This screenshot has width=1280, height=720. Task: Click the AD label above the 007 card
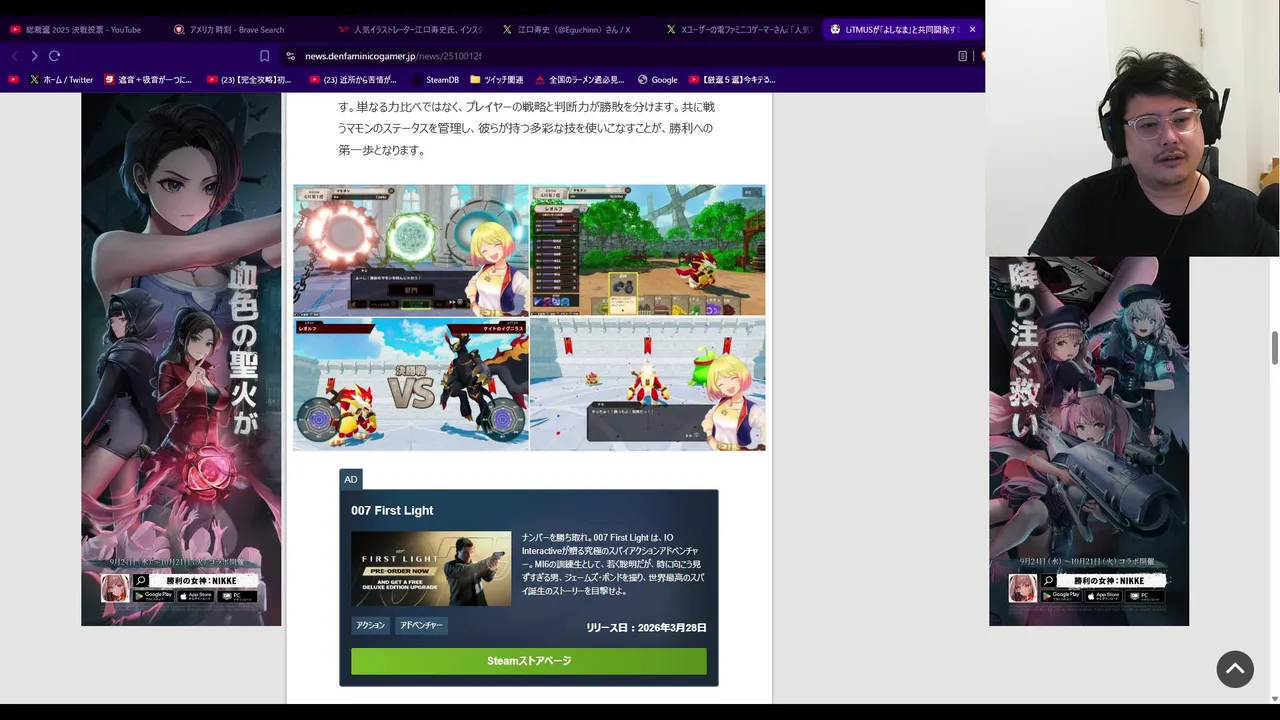coord(351,479)
